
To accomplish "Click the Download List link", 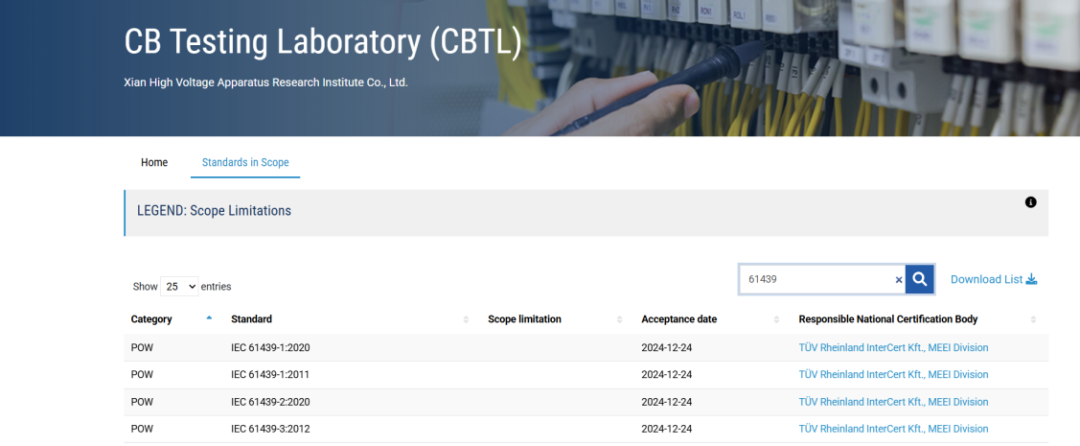I will (993, 279).
